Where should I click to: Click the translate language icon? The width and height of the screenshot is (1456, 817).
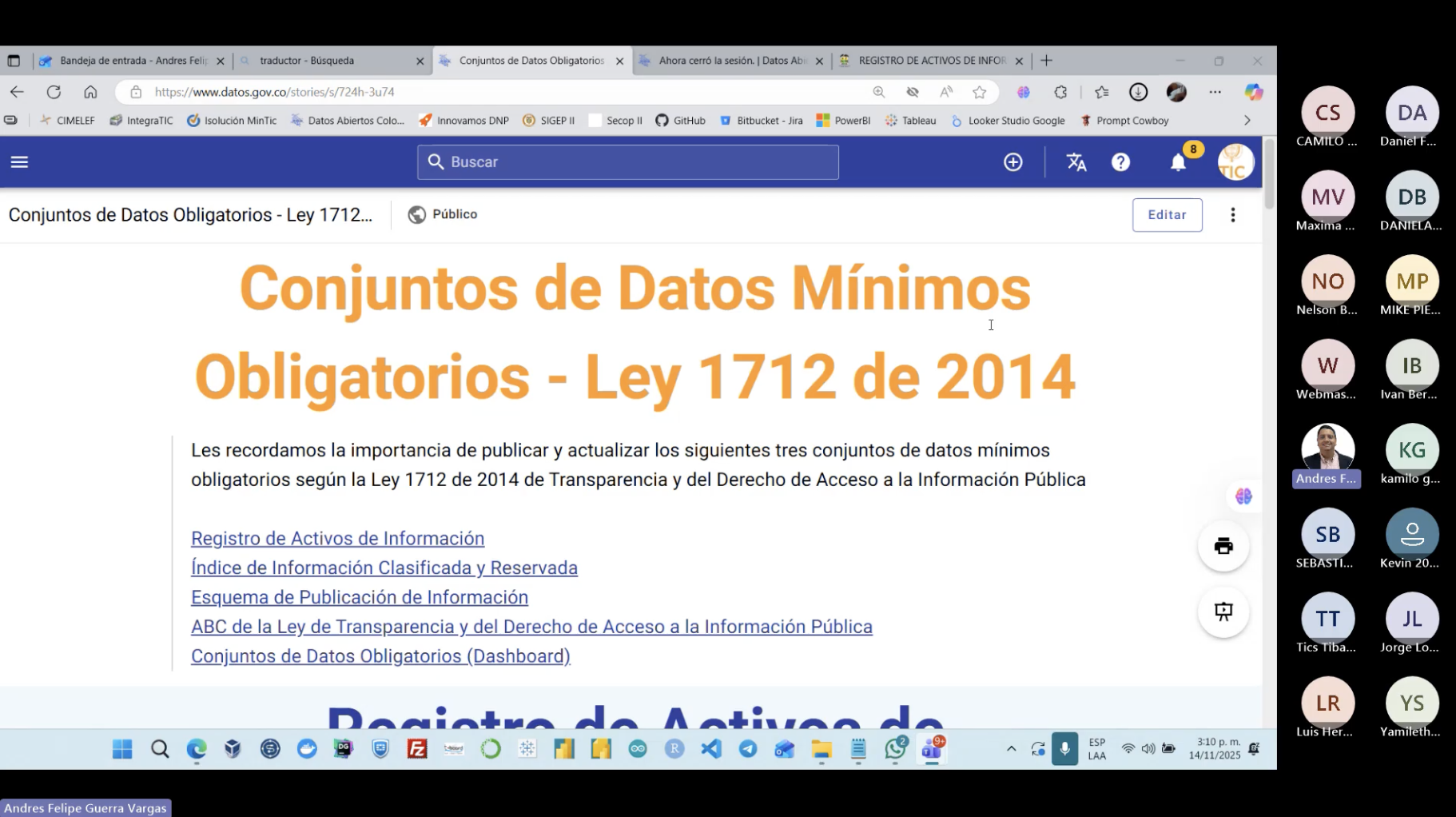[x=1076, y=162]
